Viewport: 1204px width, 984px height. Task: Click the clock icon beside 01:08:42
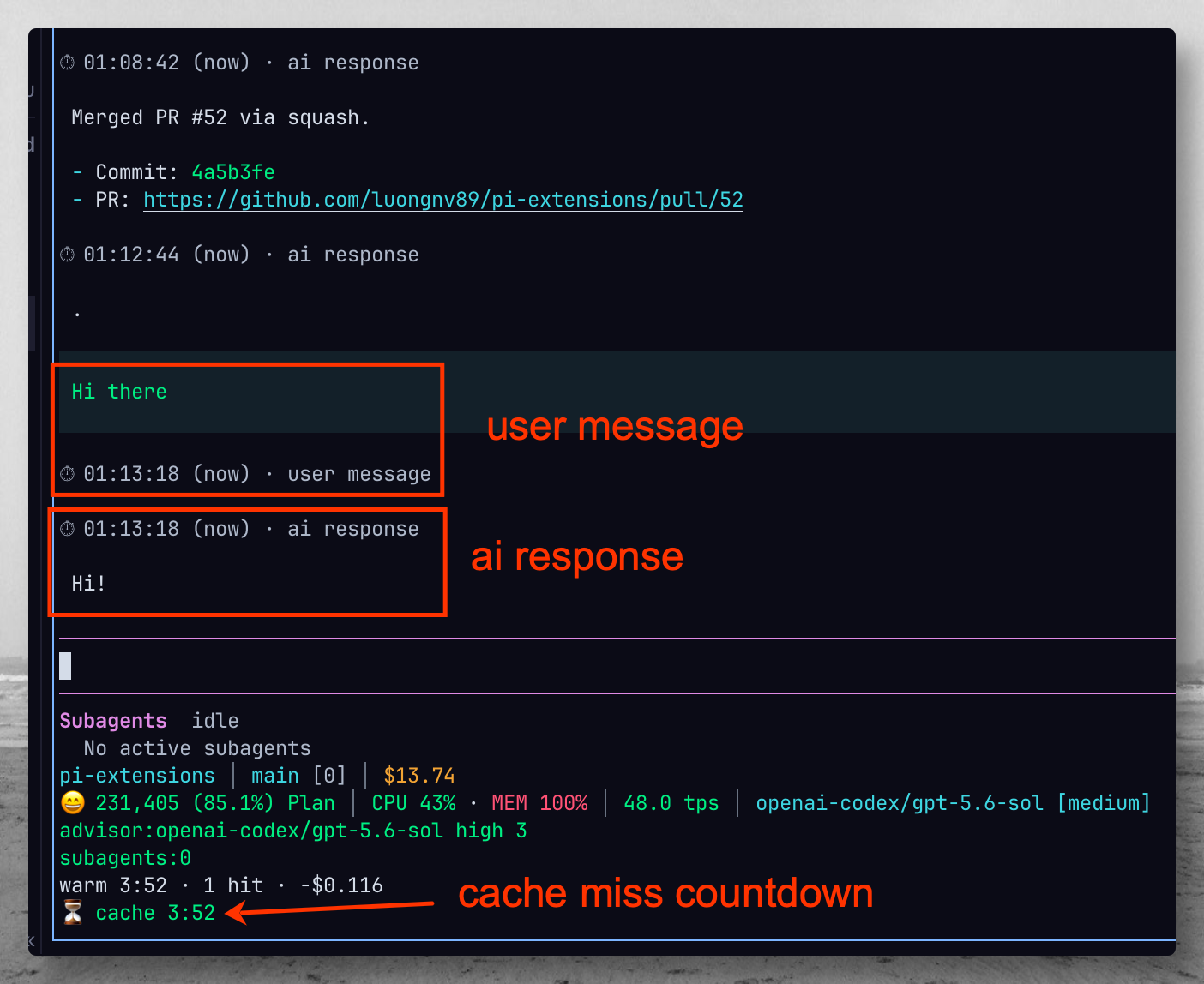click(68, 63)
